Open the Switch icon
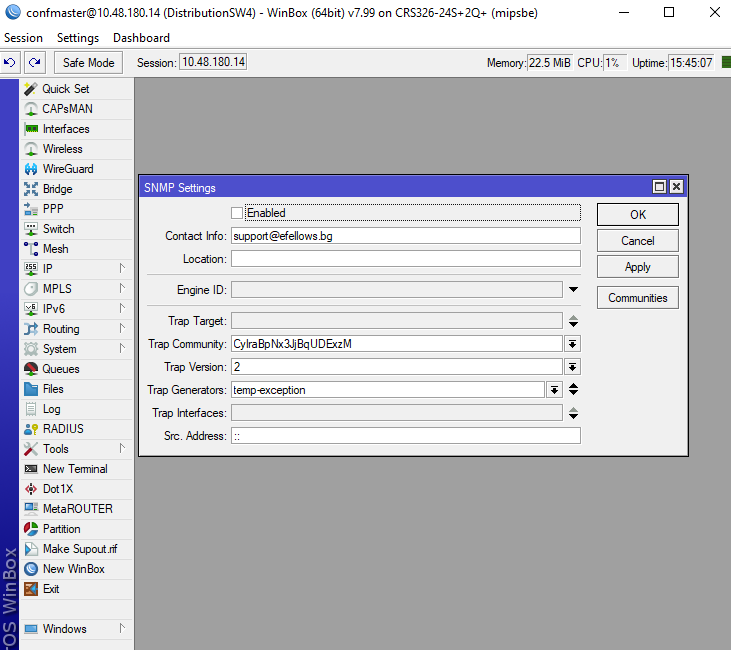Viewport: 731px width, 650px height. coord(31,229)
